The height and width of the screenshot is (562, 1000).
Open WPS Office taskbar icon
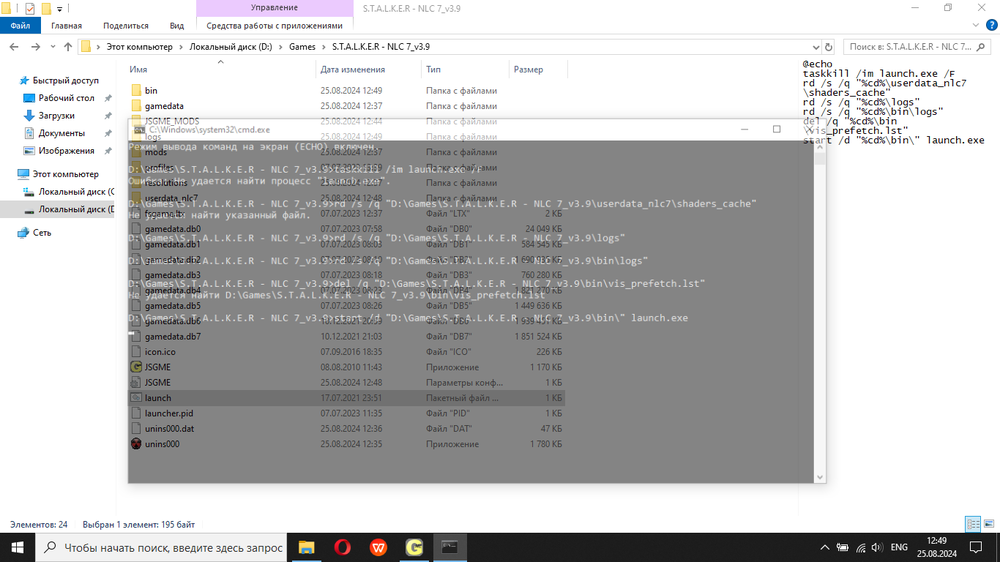pyautogui.click(x=378, y=547)
